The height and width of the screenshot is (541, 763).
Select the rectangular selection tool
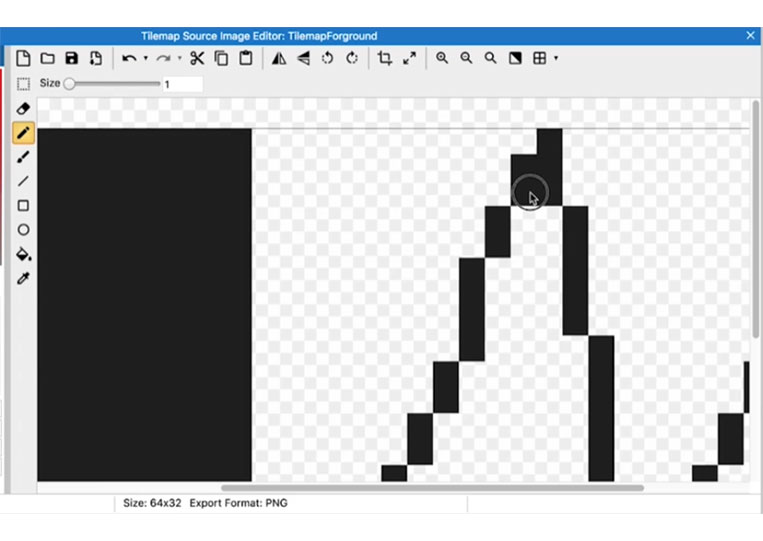click(x=23, y=84)
